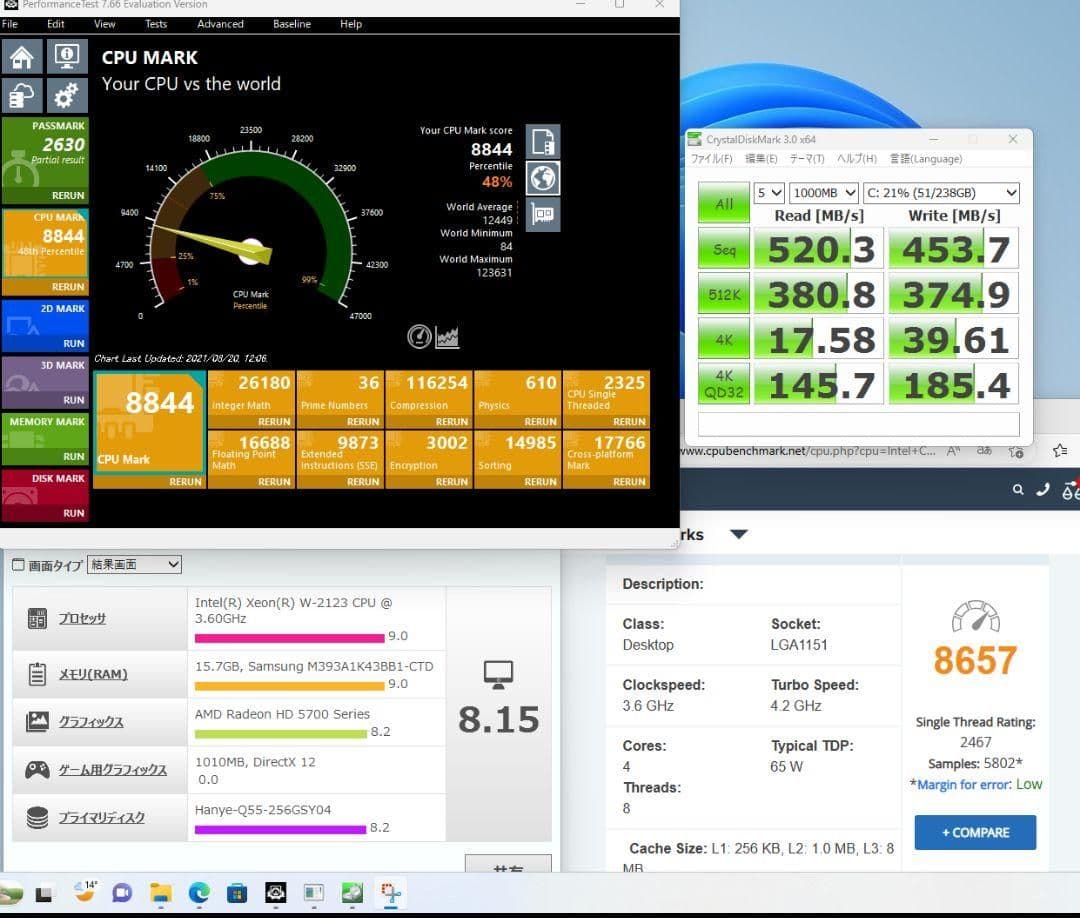Click the speedometer gauge view icon

tap(420, 337)
